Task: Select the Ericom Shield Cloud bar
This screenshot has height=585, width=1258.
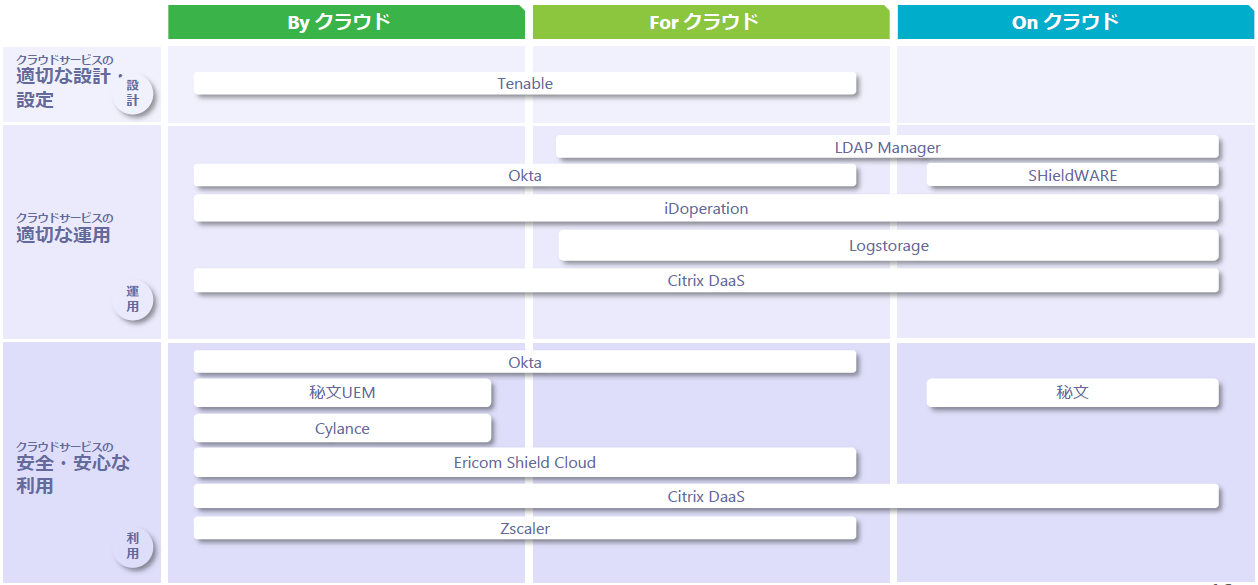Action: (x=525, y=463)
